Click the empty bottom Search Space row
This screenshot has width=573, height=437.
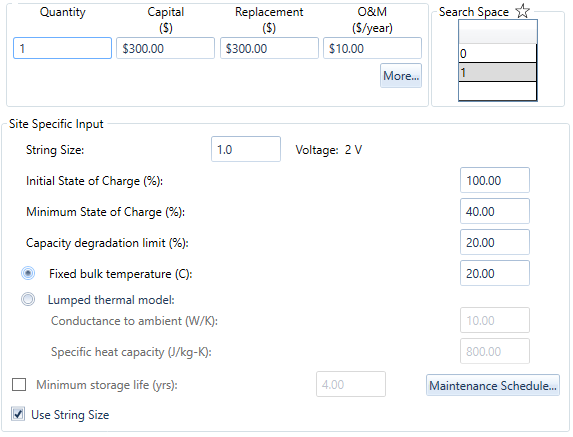coord(498,91)
